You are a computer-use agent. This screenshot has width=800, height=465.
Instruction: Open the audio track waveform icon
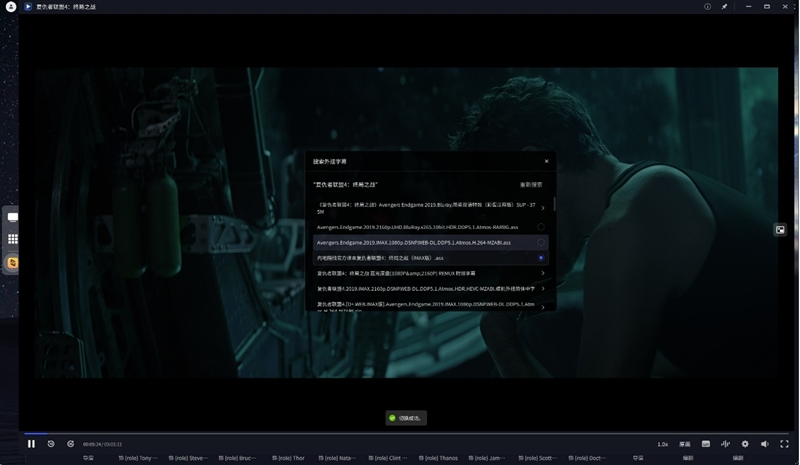tap(725, 444)
